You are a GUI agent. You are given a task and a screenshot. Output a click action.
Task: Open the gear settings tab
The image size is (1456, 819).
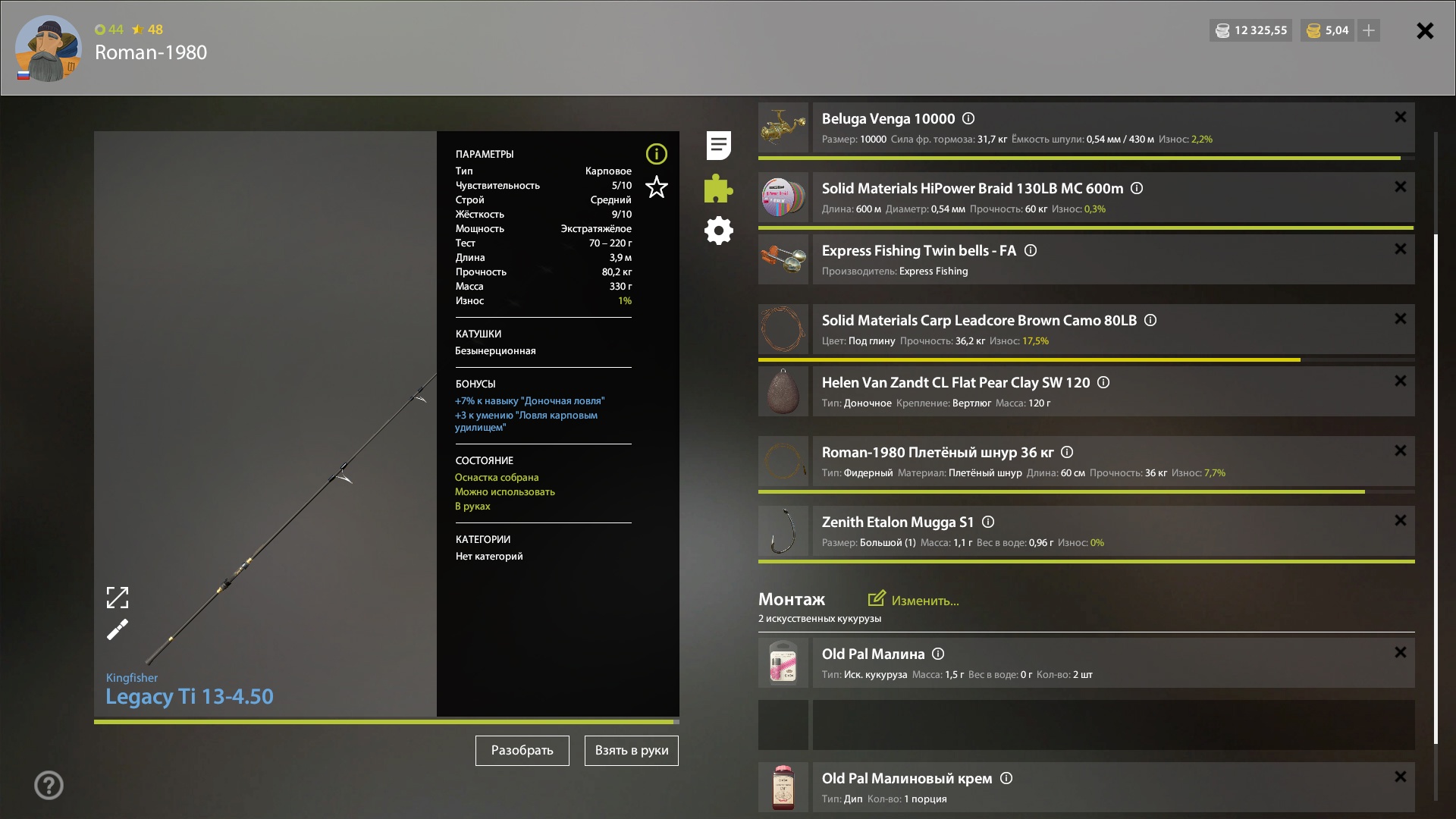(719, 231)
